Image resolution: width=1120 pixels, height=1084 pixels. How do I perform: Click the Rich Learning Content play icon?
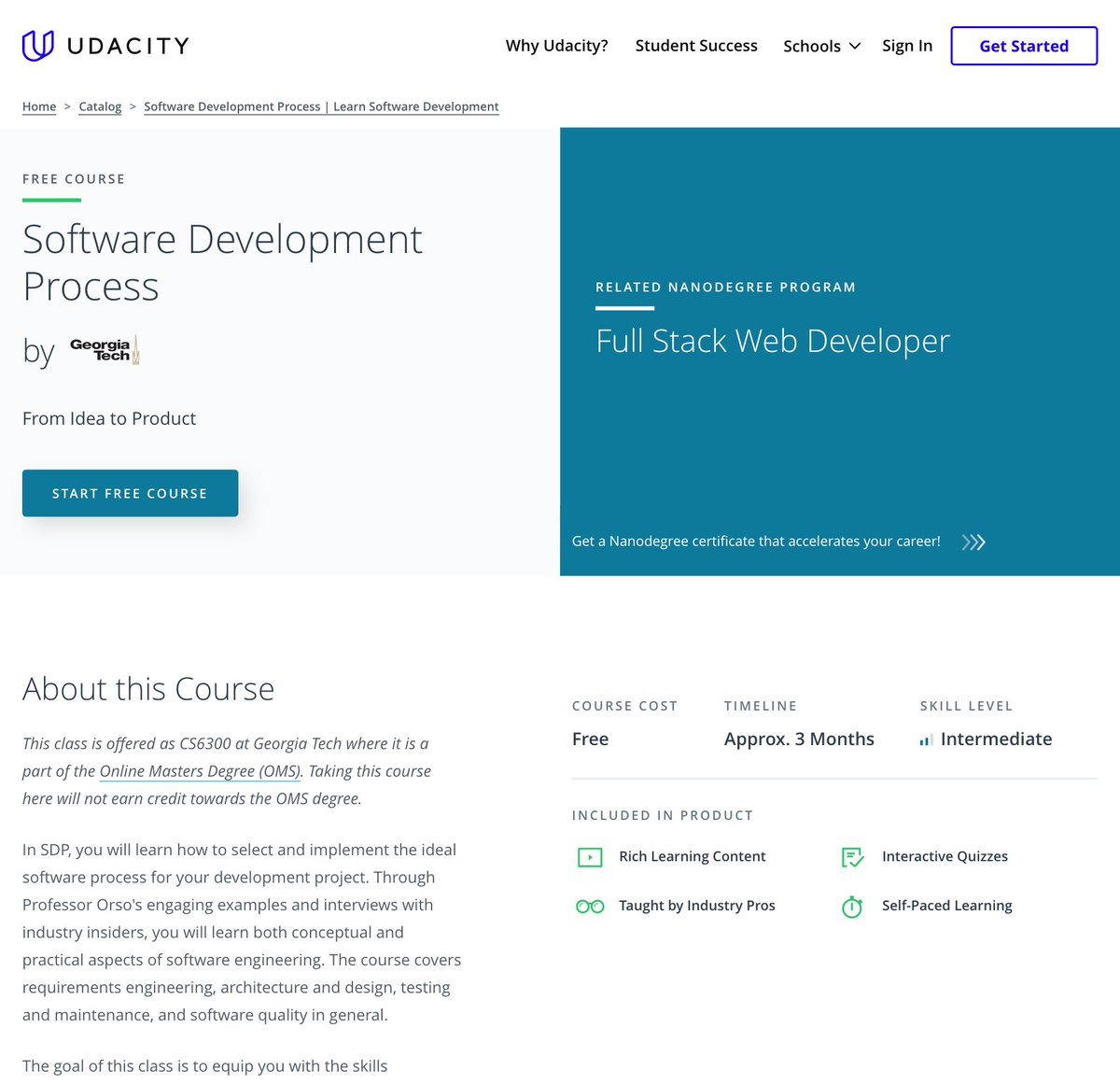(x=590, y=857)
